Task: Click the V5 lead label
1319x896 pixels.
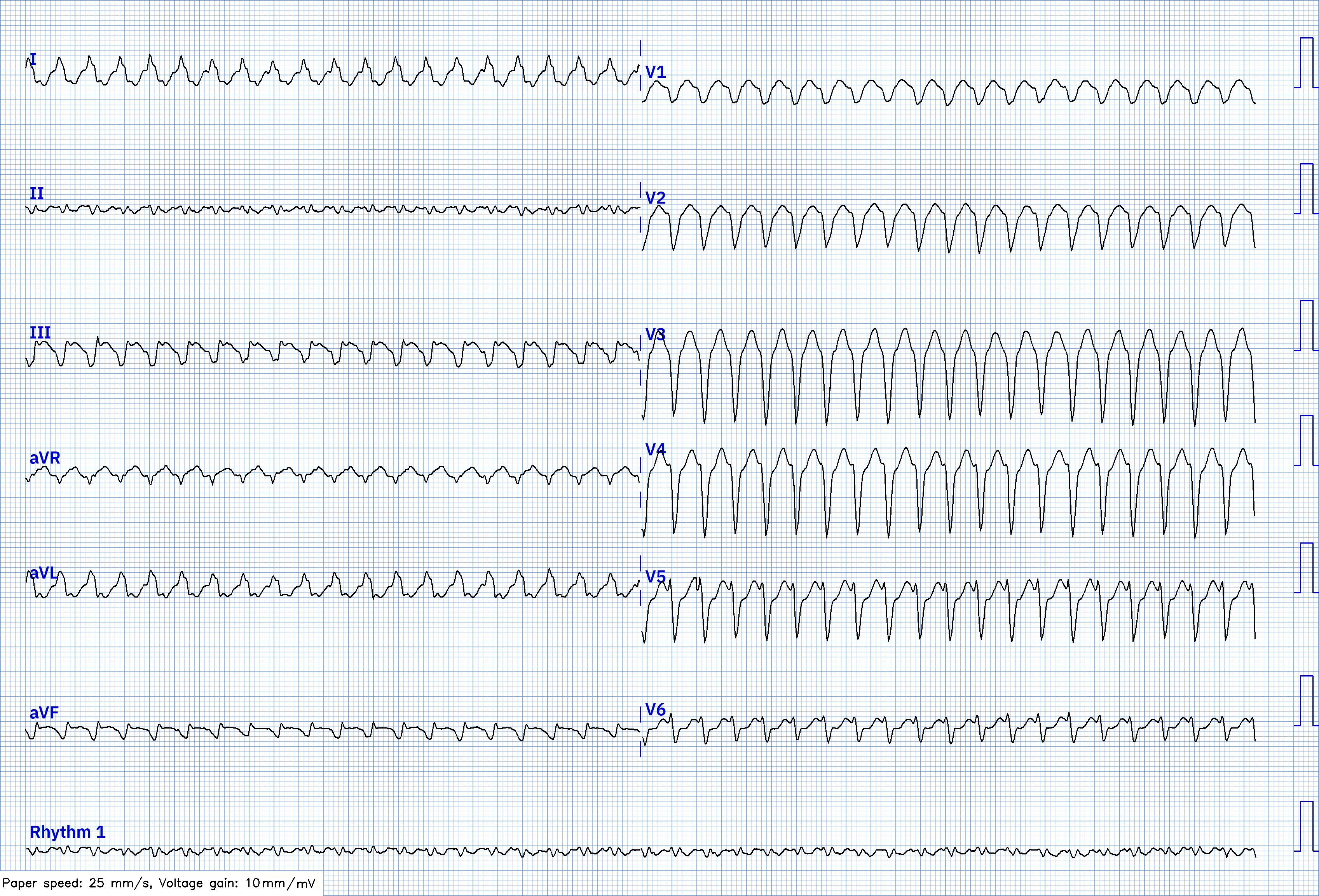Action: (656, 577)
